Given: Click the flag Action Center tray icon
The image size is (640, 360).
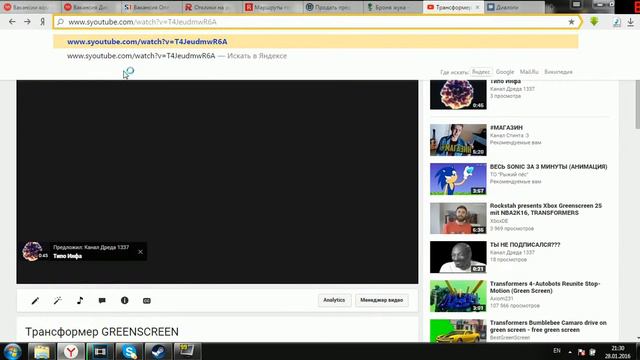Looking at the screenshot, I should tap(582, 352).
